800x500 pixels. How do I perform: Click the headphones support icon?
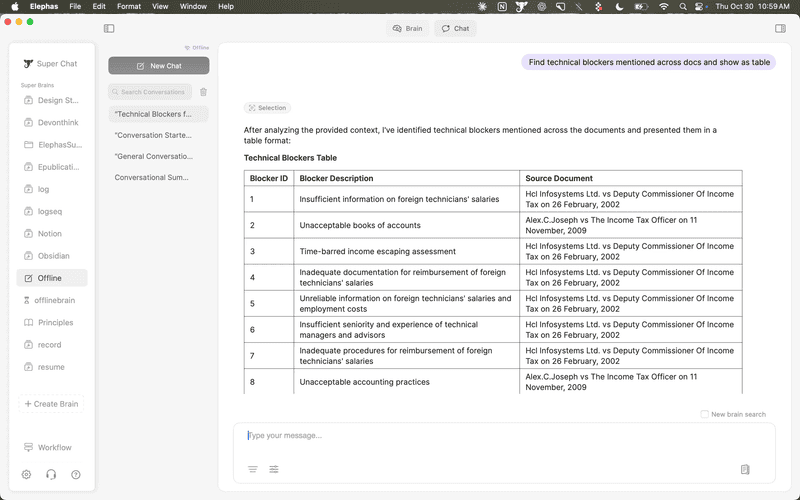(x=51, y=474)
